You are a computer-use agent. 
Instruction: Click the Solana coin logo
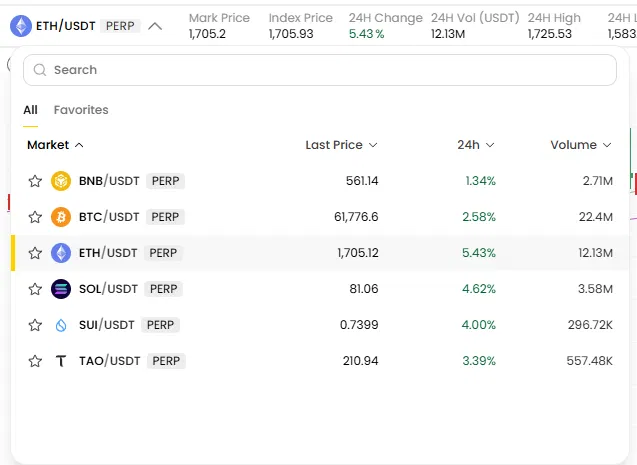[61, 289]
